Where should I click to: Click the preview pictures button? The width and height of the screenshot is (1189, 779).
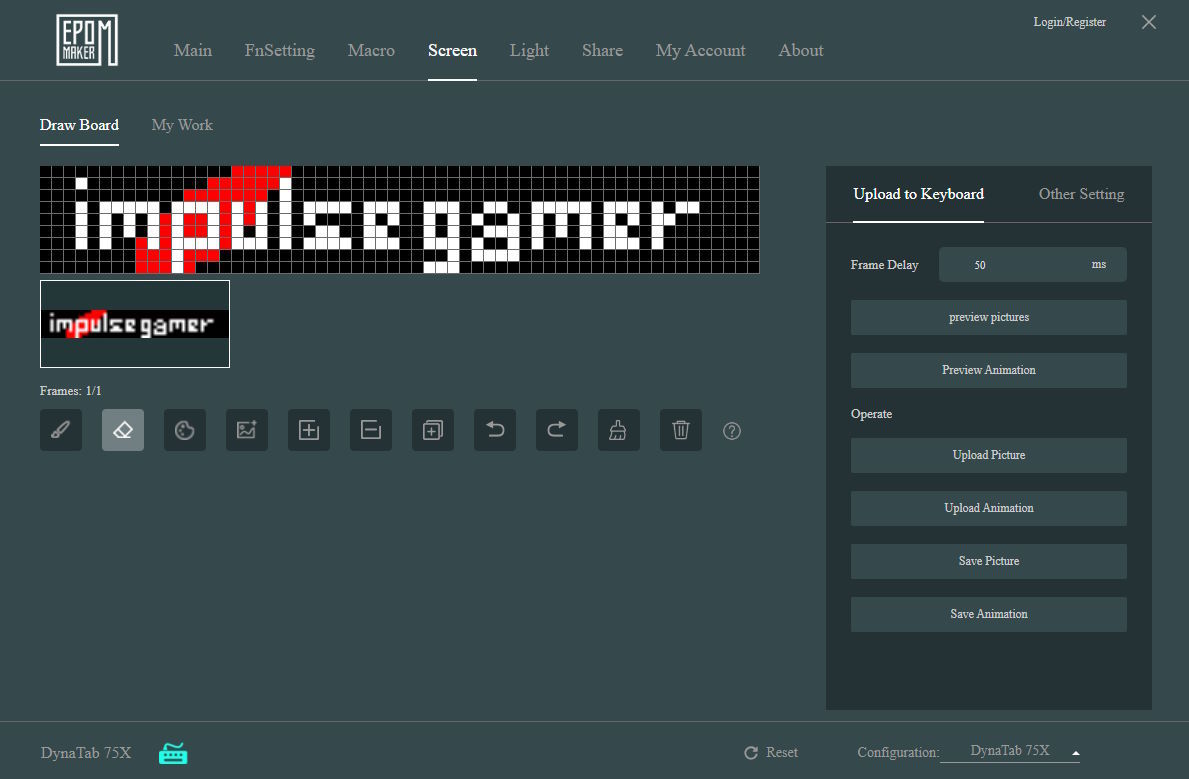click(x=989, y=317)
